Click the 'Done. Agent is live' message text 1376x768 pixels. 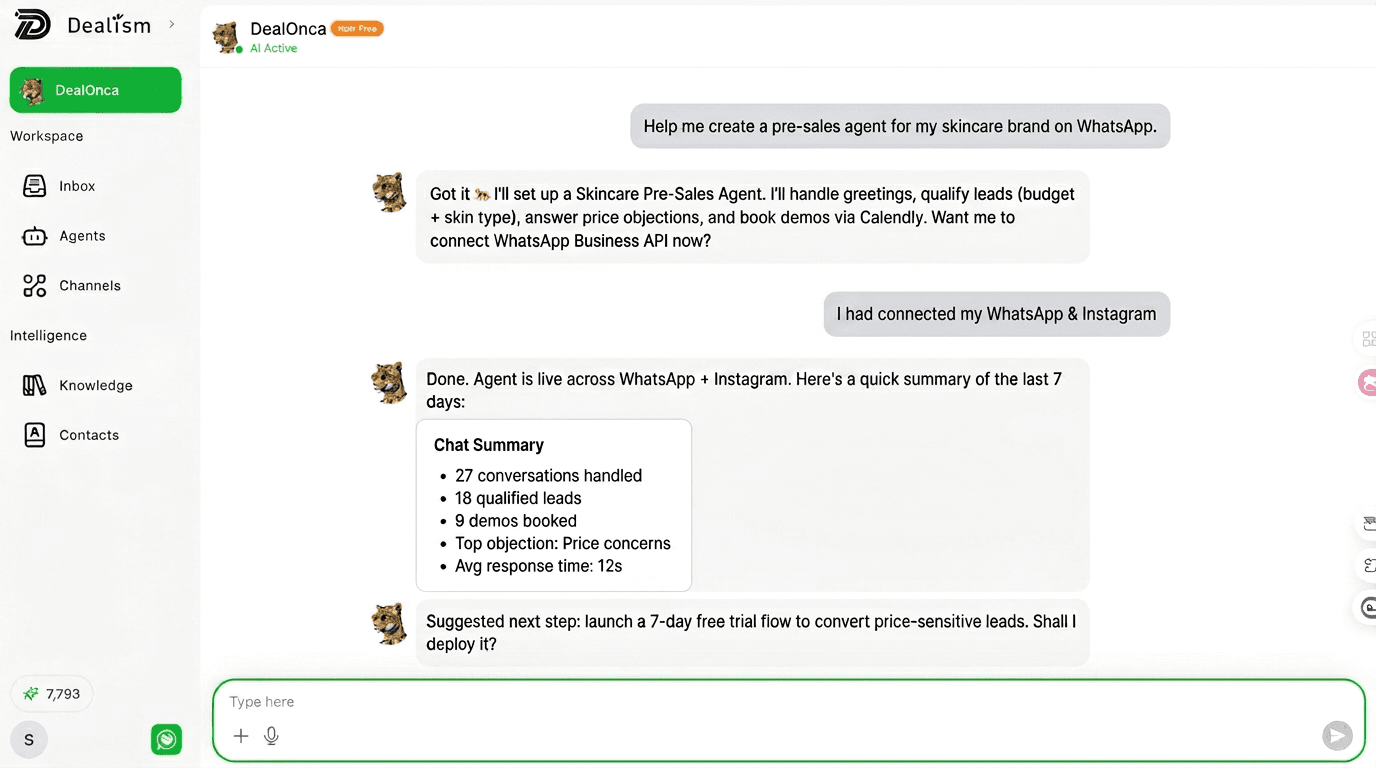[744, 390]
